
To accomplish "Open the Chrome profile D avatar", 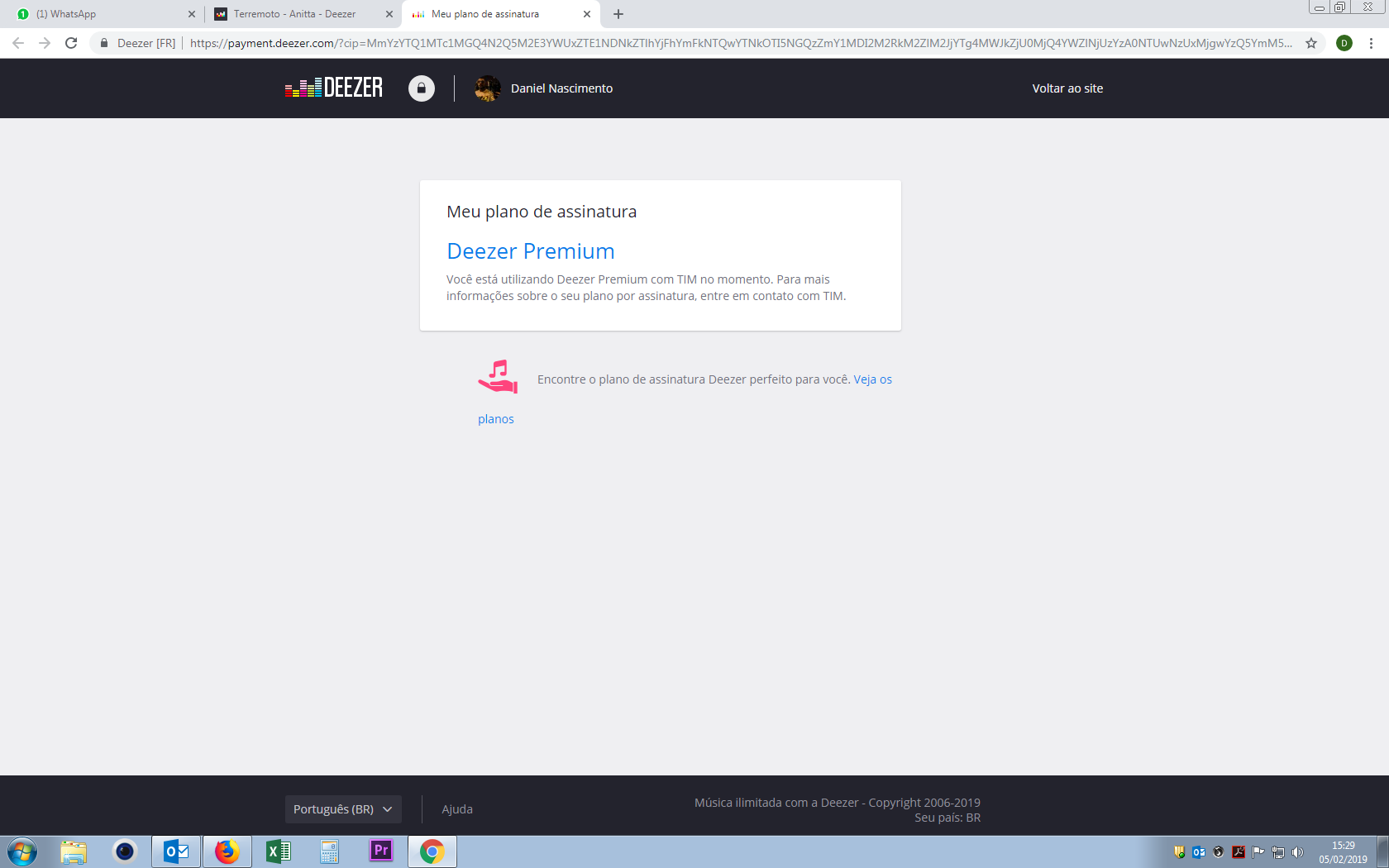I will pyautogui.click(x=1344, y=43).
